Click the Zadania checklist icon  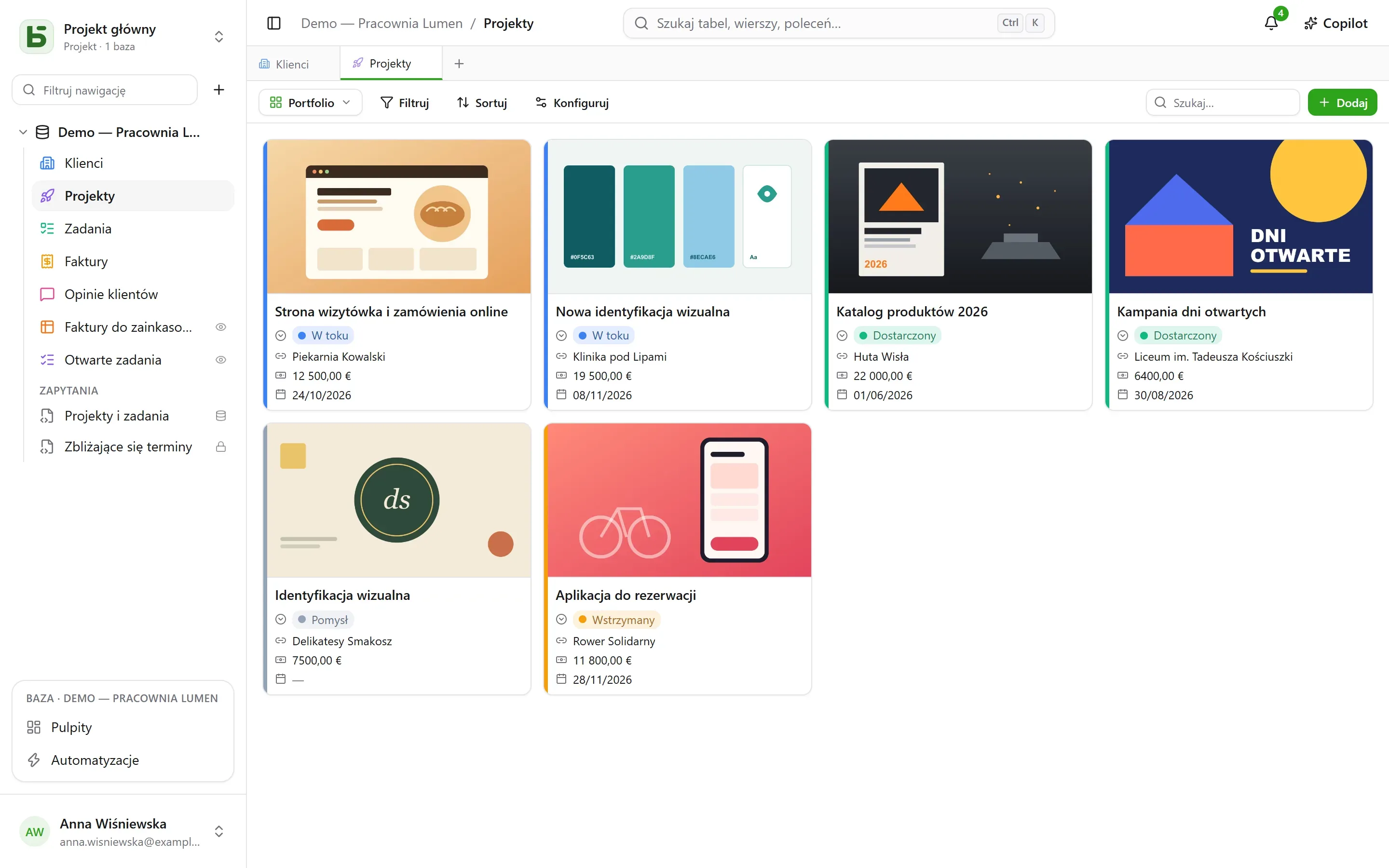coord(47,229)
